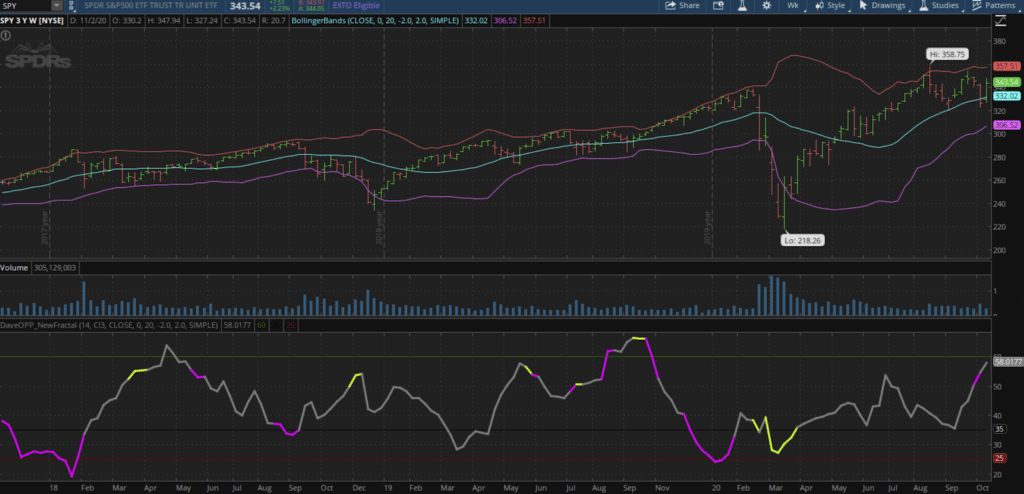Open the Drawings menu
The height and width of the screenshot is (494, 1024).
(884, 5)
